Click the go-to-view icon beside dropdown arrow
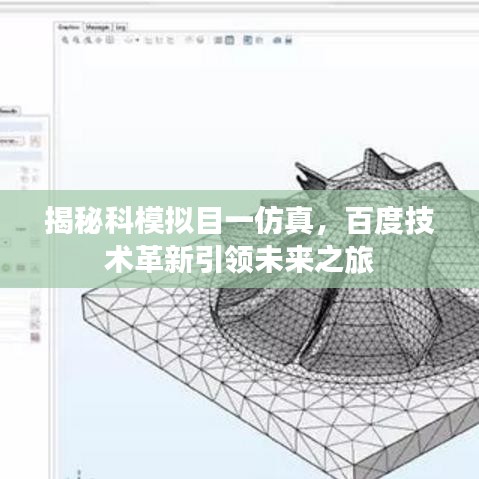This screenshot has width=479, height=479. tap(129, 40)
